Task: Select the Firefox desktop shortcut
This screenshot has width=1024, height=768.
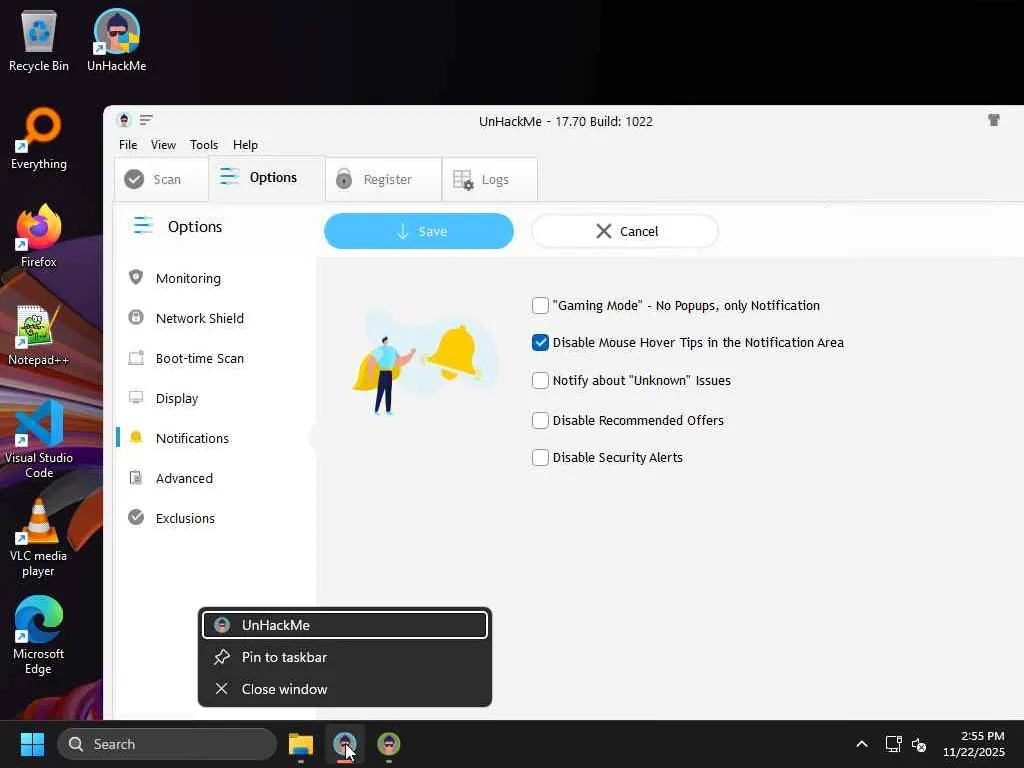Action: coord(39,236)
